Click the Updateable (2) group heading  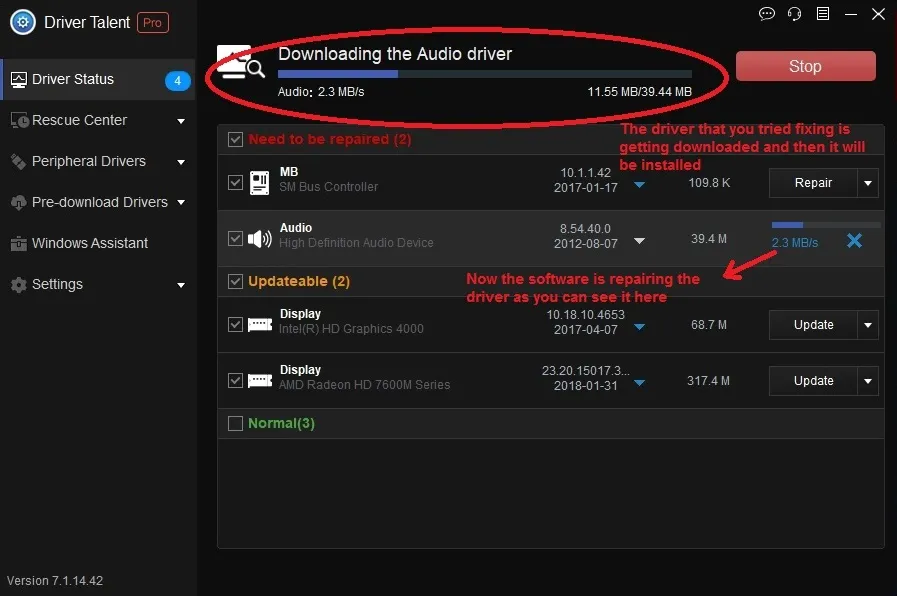(x=299, y=281)
